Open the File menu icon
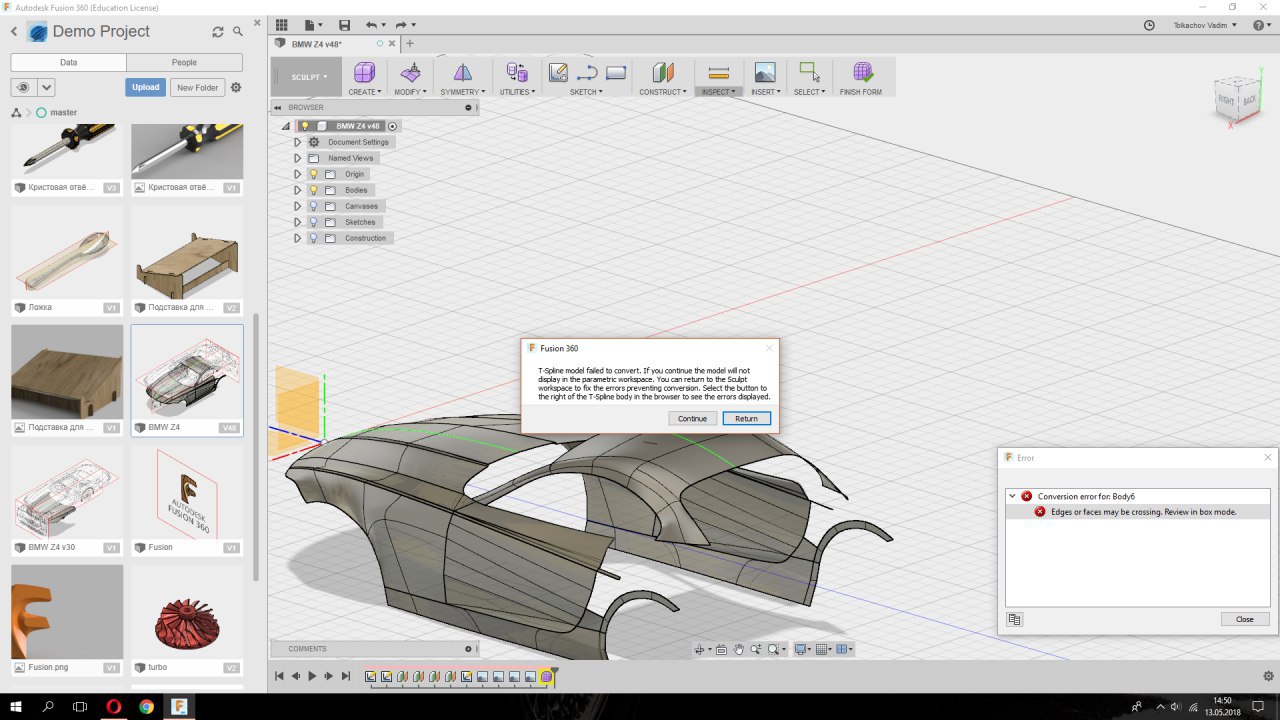1280x720 pixels. (312, 25)
